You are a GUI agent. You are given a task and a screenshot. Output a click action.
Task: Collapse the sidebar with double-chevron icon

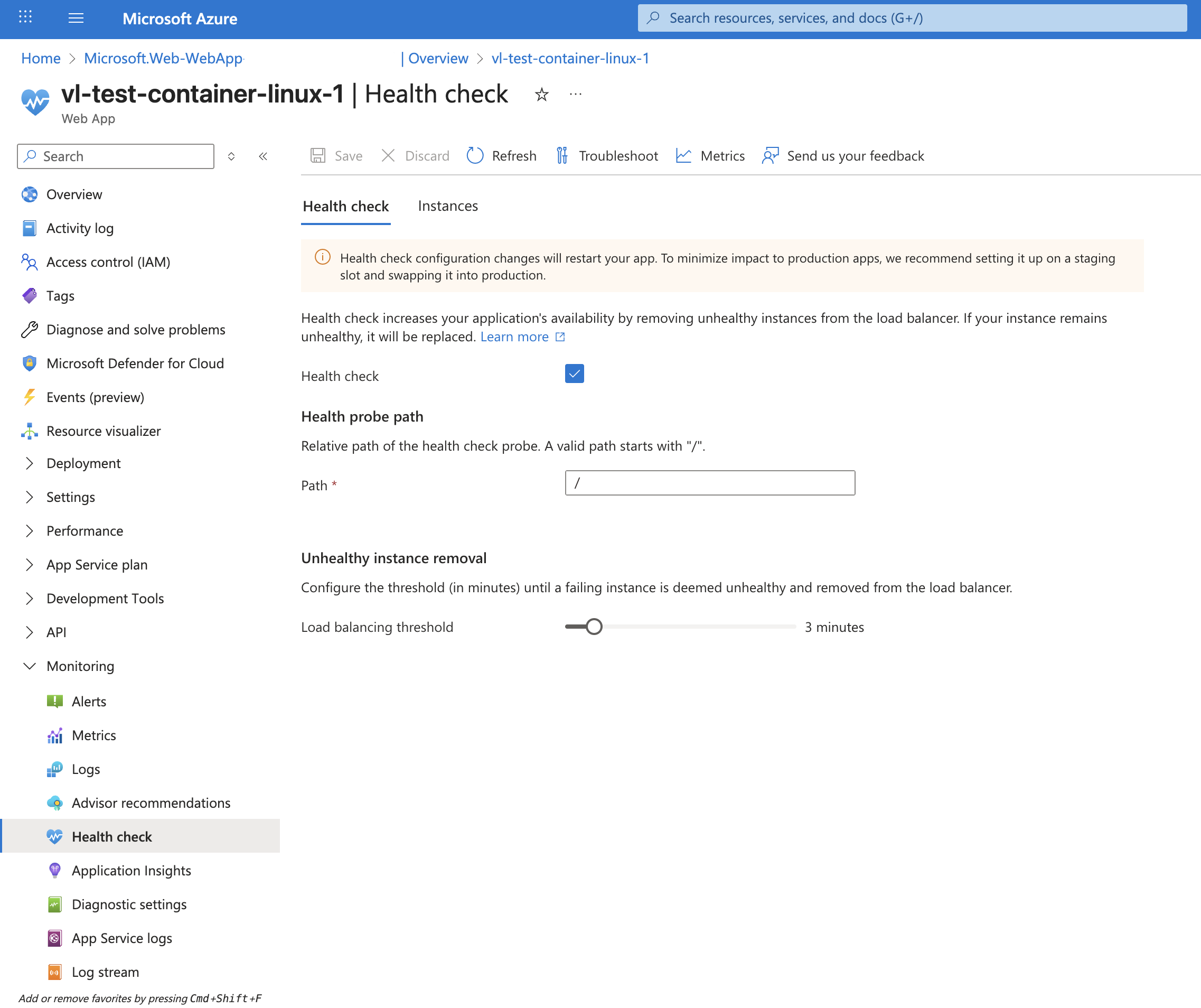click(263, 156)
